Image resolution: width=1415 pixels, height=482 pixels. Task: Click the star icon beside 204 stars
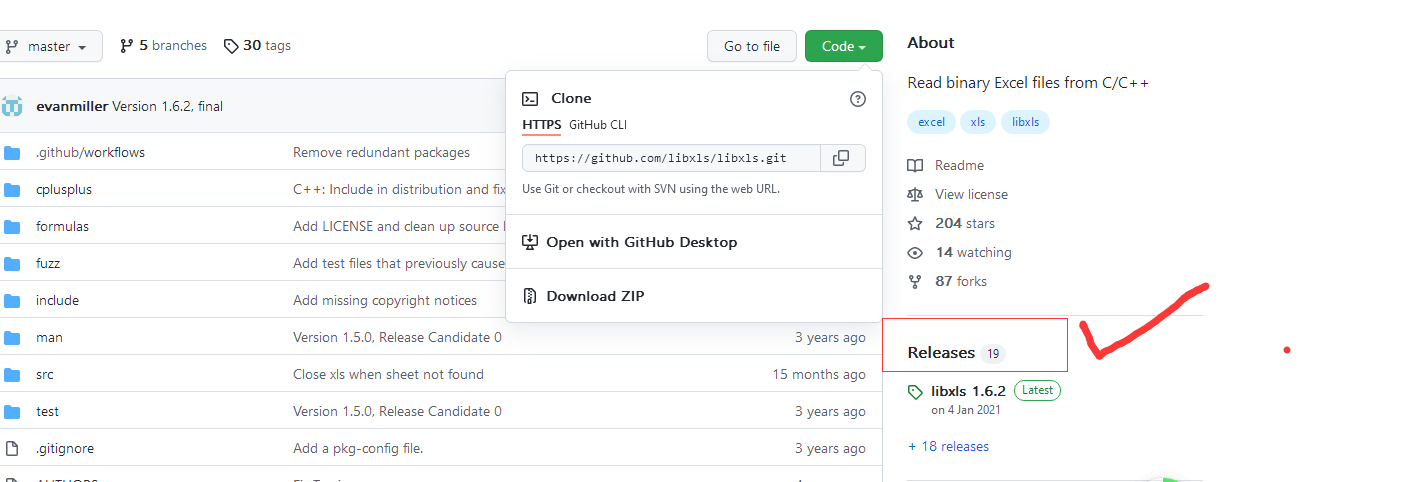[x=914, y=224]
